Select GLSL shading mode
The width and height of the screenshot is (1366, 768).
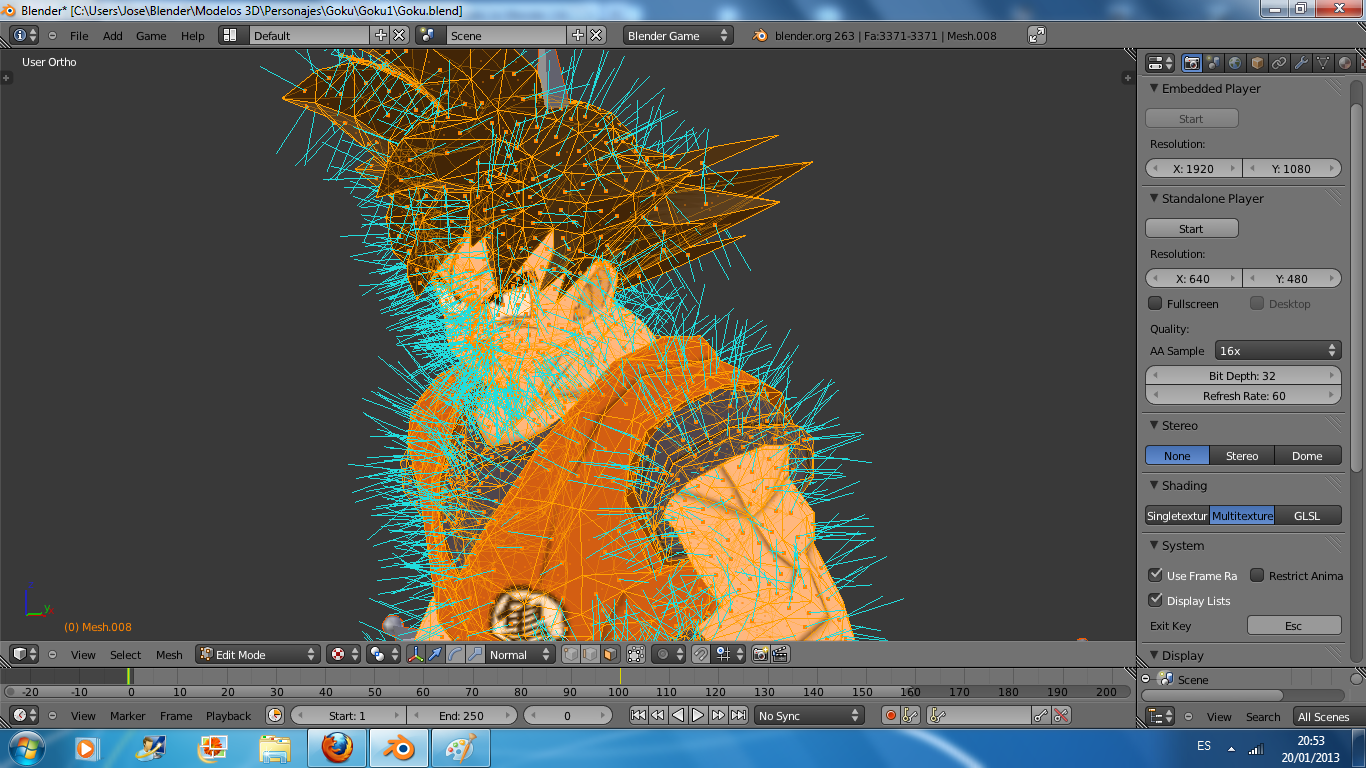point(1307,516)
